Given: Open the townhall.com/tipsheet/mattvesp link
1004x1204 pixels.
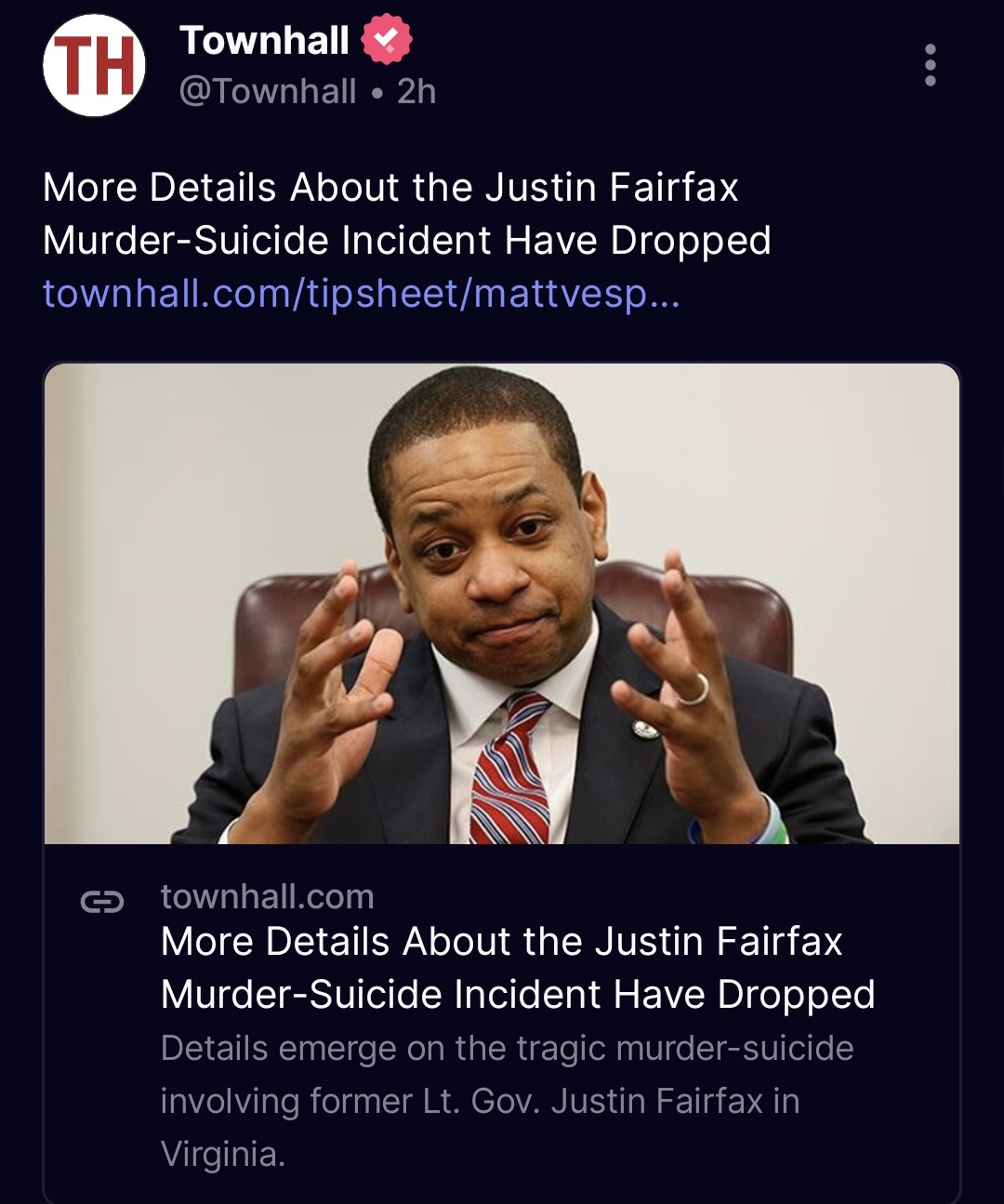Looking at the screenshot, I should 361,293.
